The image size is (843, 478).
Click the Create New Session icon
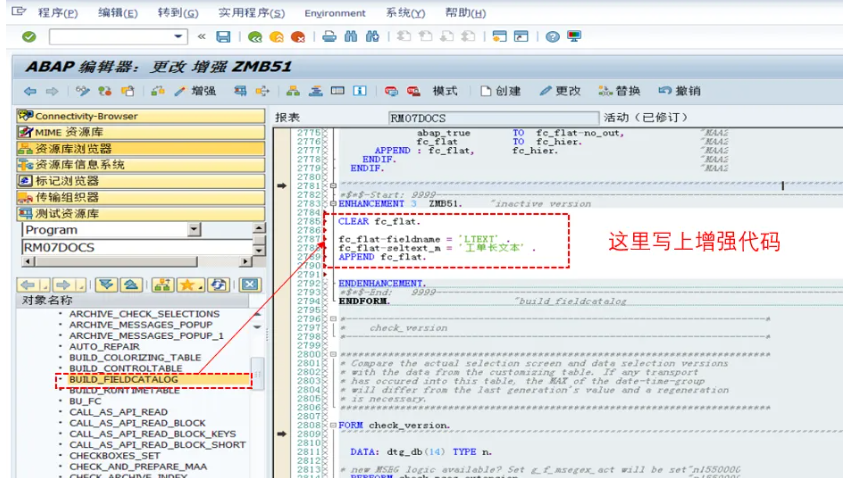click(x=499, y=37)
